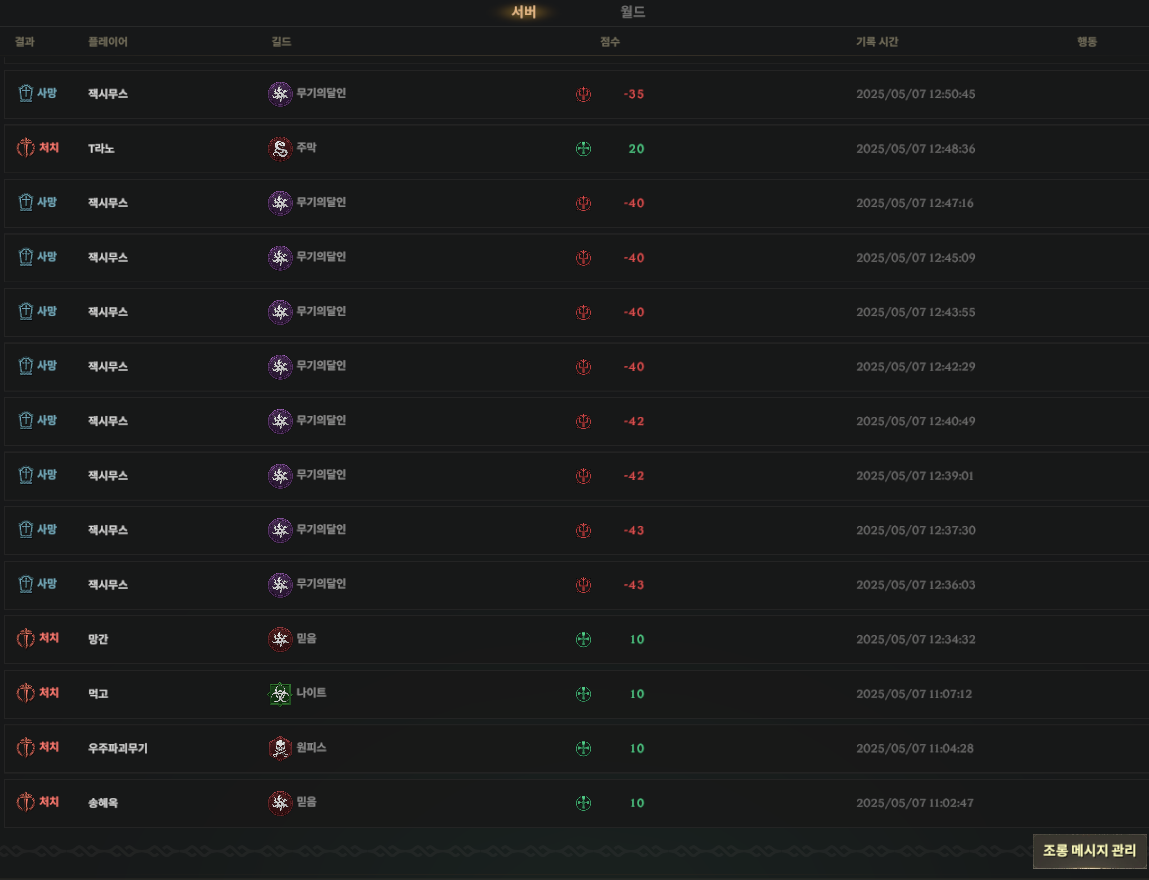Click the kill sword icon in the T라노 row
Screen dimensions: 1149x880
[26, 148]
